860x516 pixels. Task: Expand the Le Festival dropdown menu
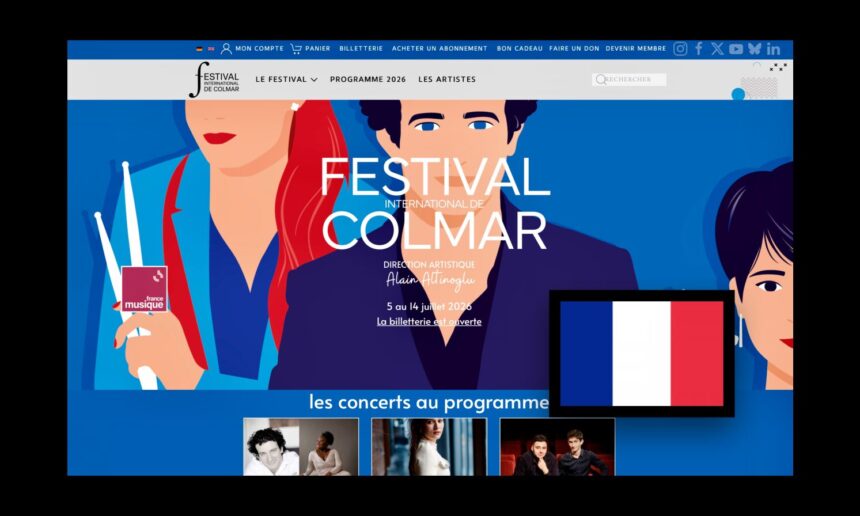coord(286,80)
